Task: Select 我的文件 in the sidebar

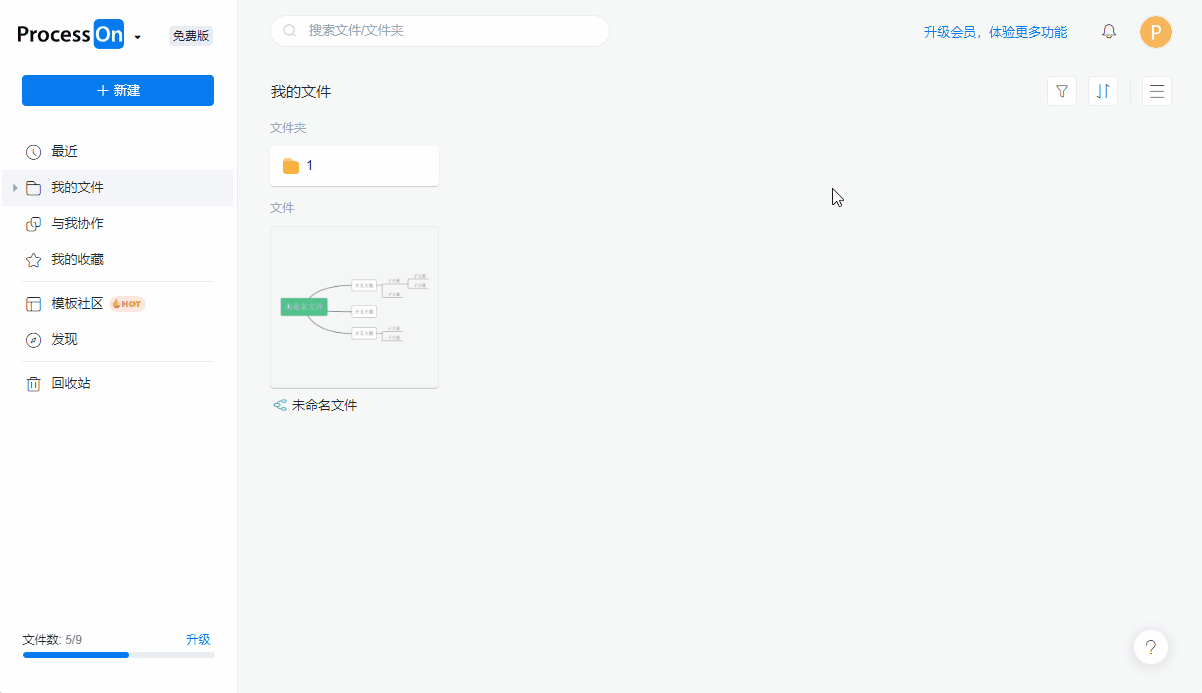Action: click(118, 188)
